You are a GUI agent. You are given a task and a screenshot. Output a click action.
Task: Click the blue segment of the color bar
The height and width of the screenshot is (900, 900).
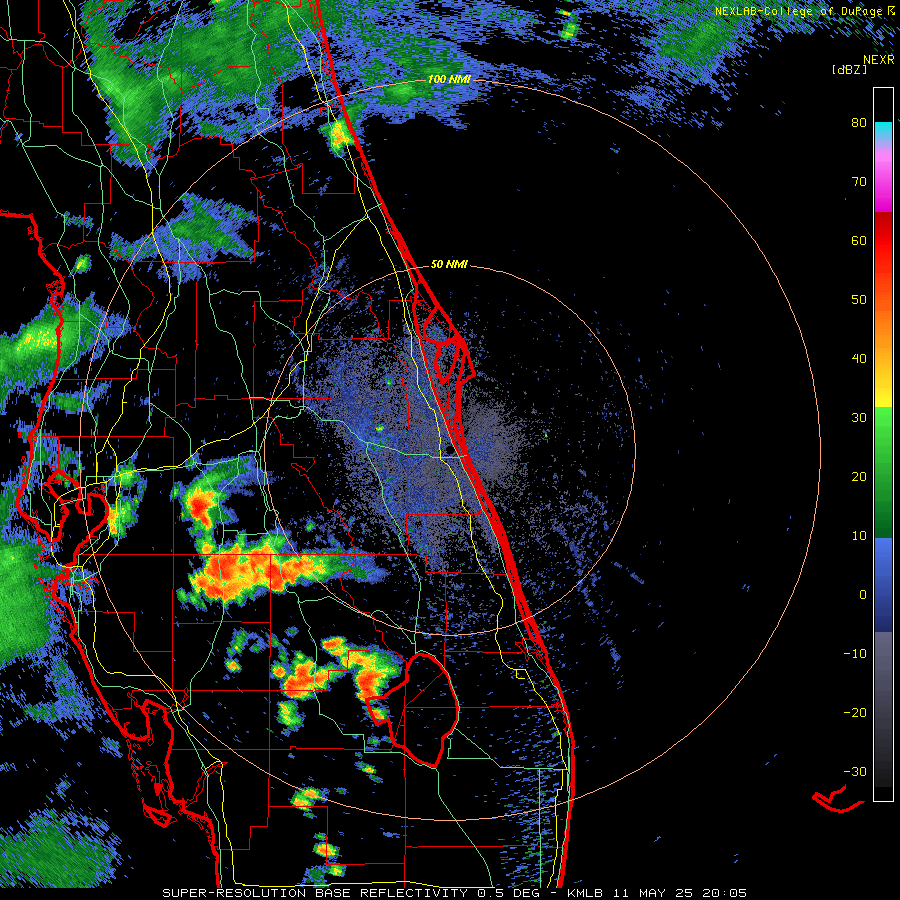[883, 585]
